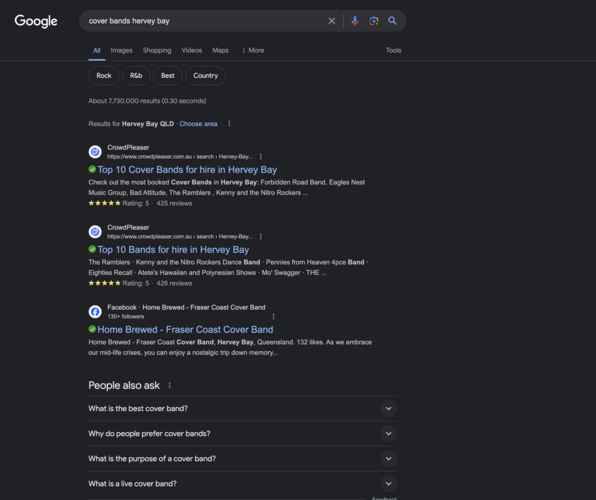Screen dimensions: 596x500
Task: Open Google Lens image search icon
Action: (x=374, y=21)
